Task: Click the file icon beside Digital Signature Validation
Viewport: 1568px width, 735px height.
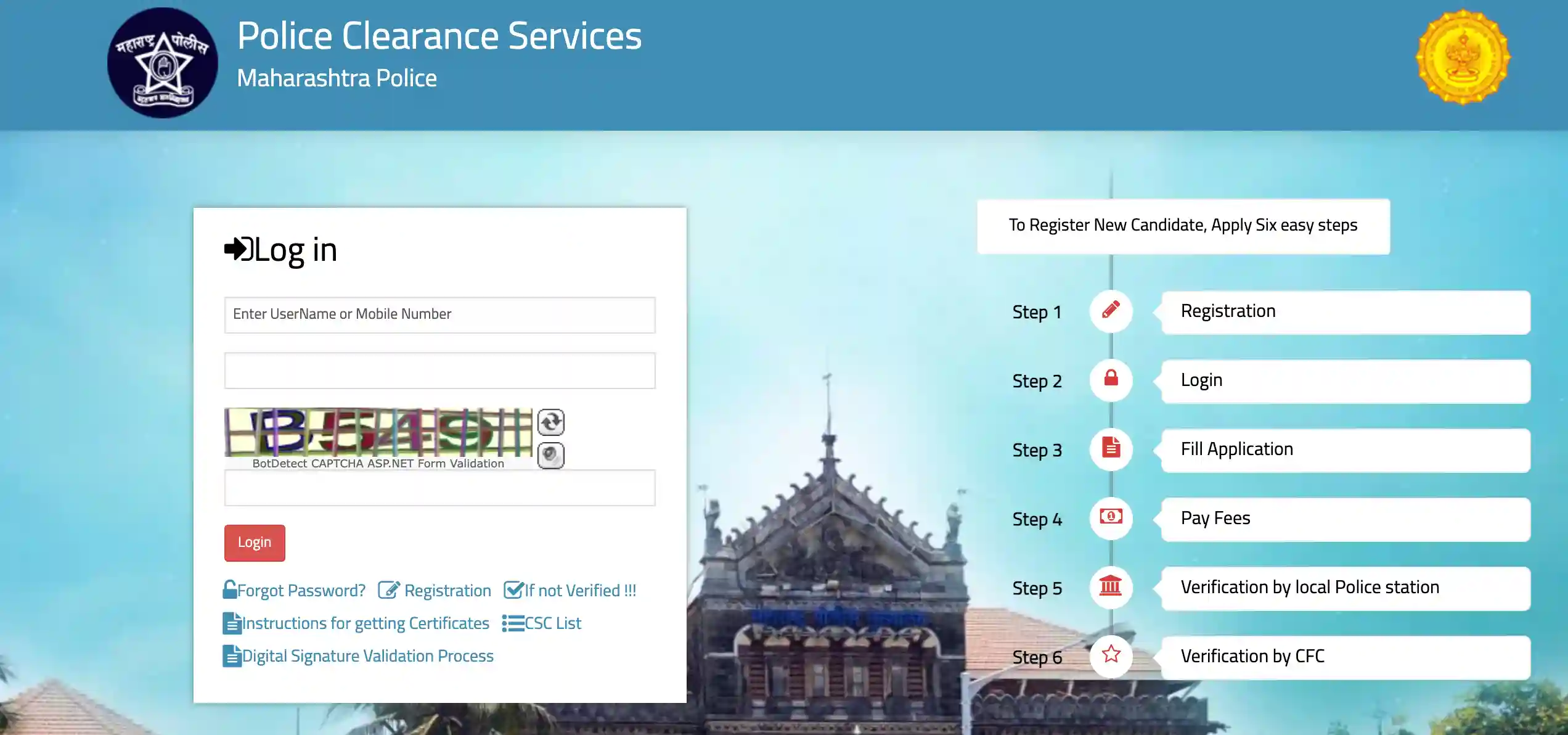Action: coord(232,656)
